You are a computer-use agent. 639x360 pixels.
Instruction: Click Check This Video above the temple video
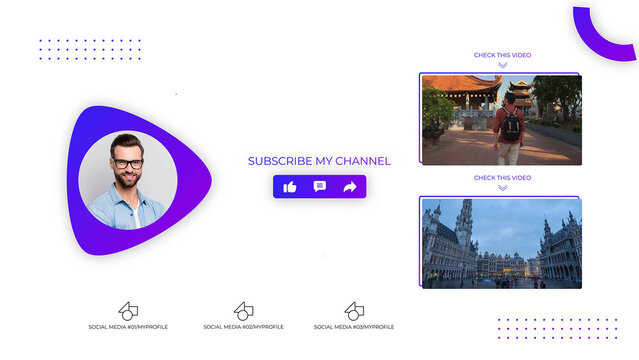click(x=502, y=55)
